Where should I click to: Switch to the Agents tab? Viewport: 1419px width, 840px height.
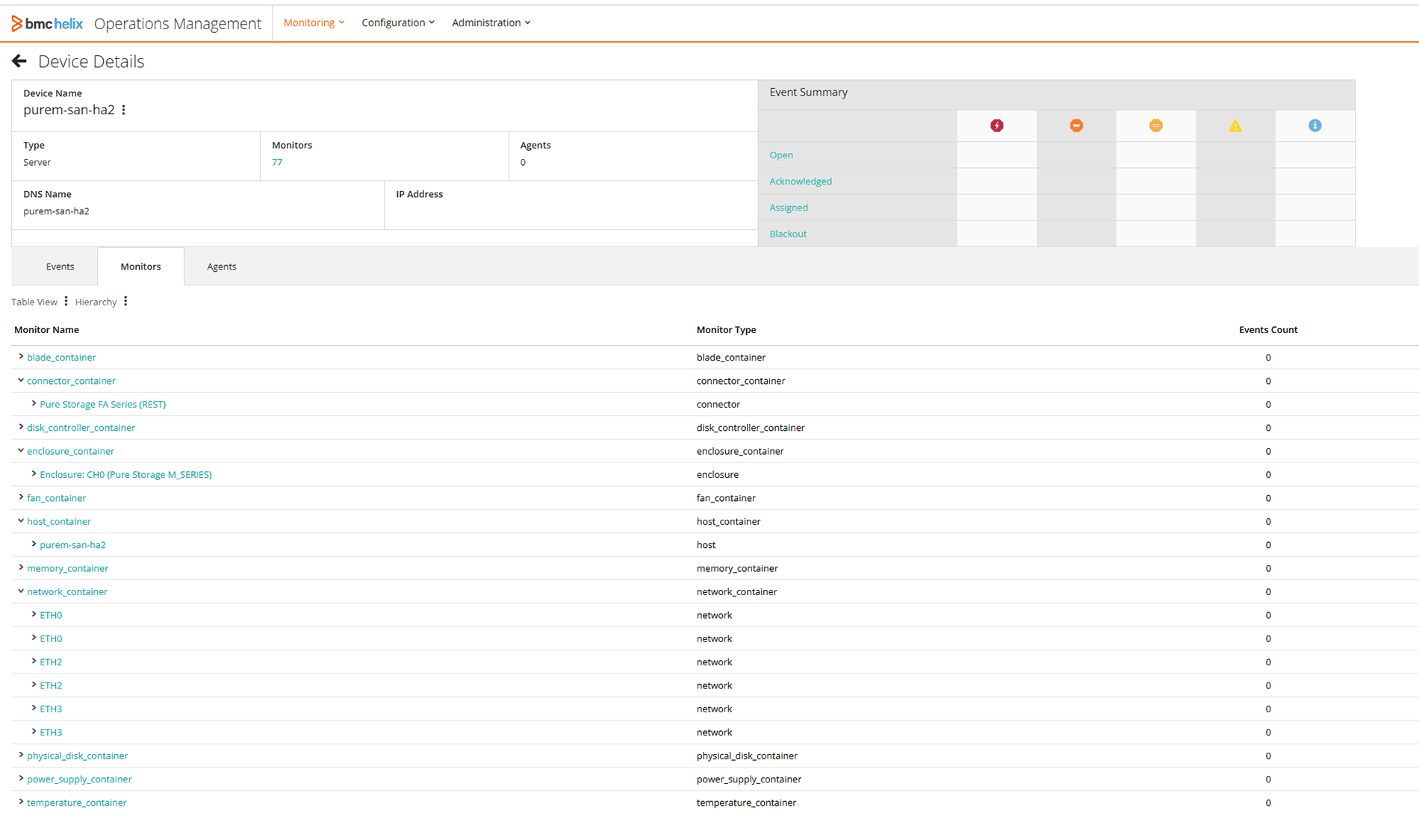pyautogui.click(x=222, y=266)
